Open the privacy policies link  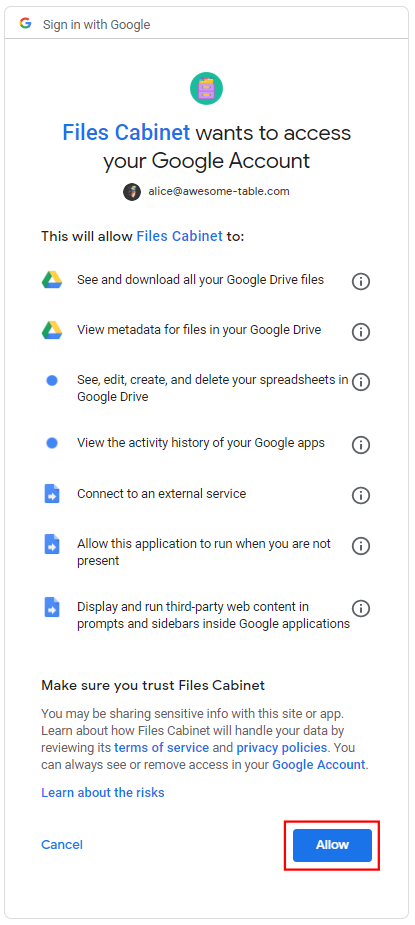282,747
